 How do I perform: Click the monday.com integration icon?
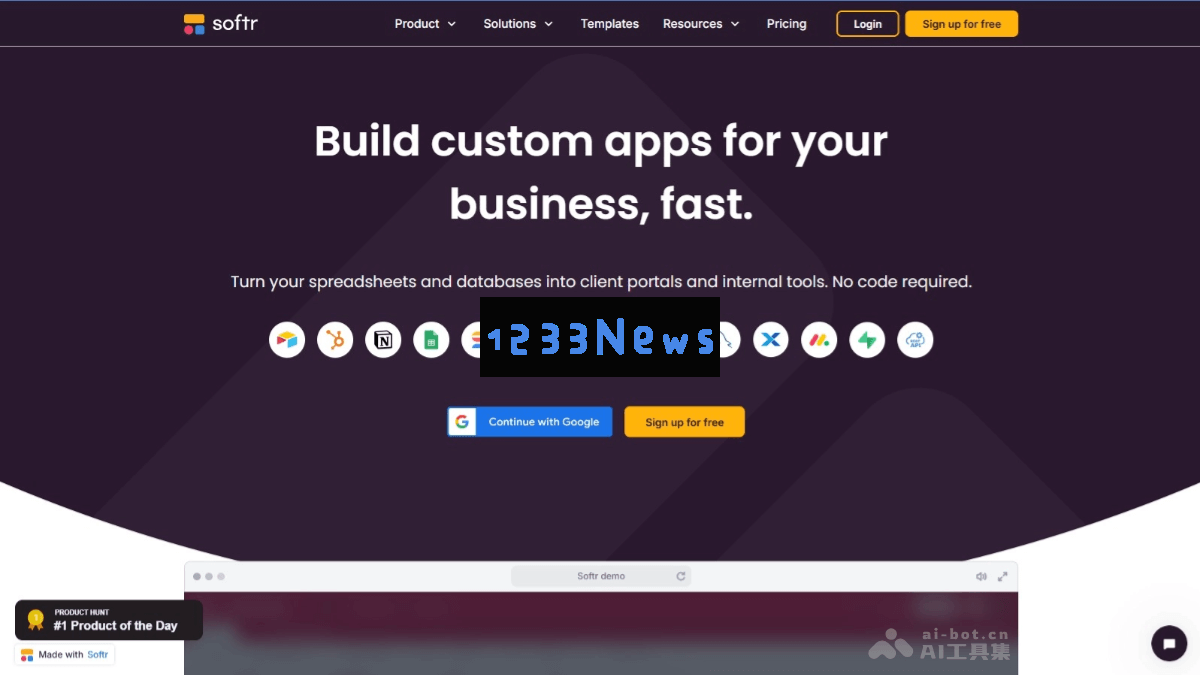click(x=819, y=340)
